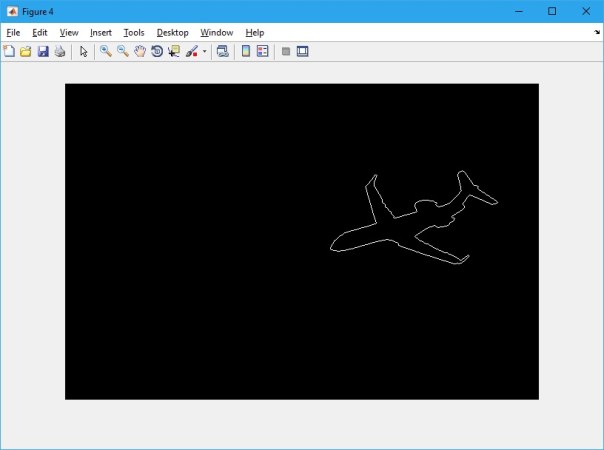Expand the Brush tool color dropdown arrow
The width and height of the screenshot is (604, 450).
coord(205,51)
